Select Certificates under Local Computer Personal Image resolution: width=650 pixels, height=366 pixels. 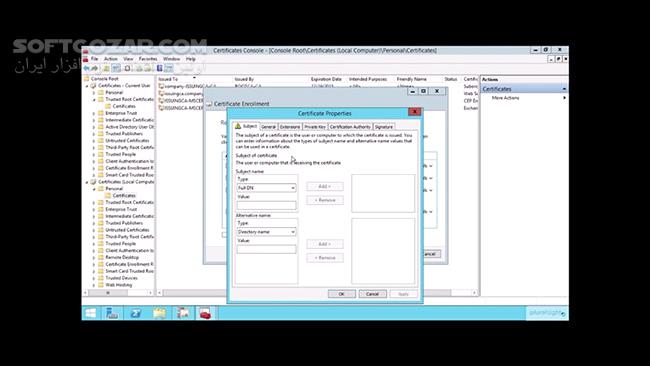(x=124, y=195)
